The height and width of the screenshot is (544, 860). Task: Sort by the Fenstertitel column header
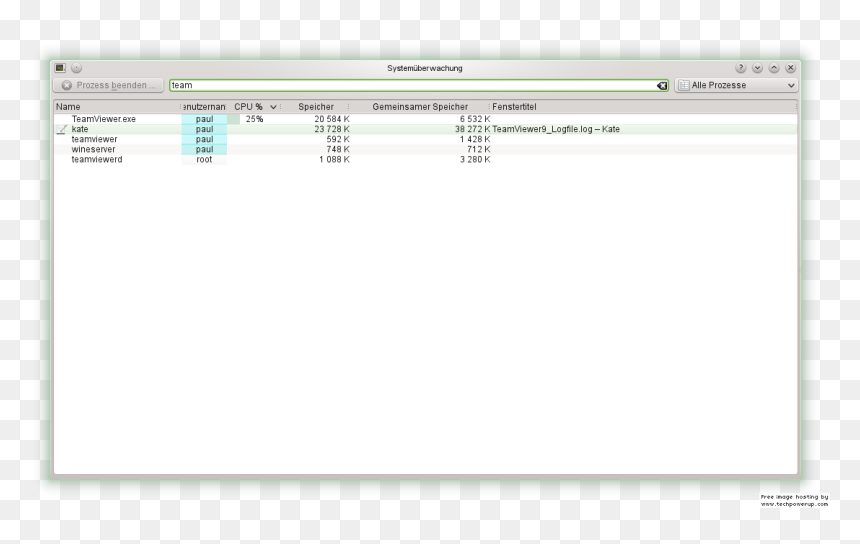pos(643,107)
